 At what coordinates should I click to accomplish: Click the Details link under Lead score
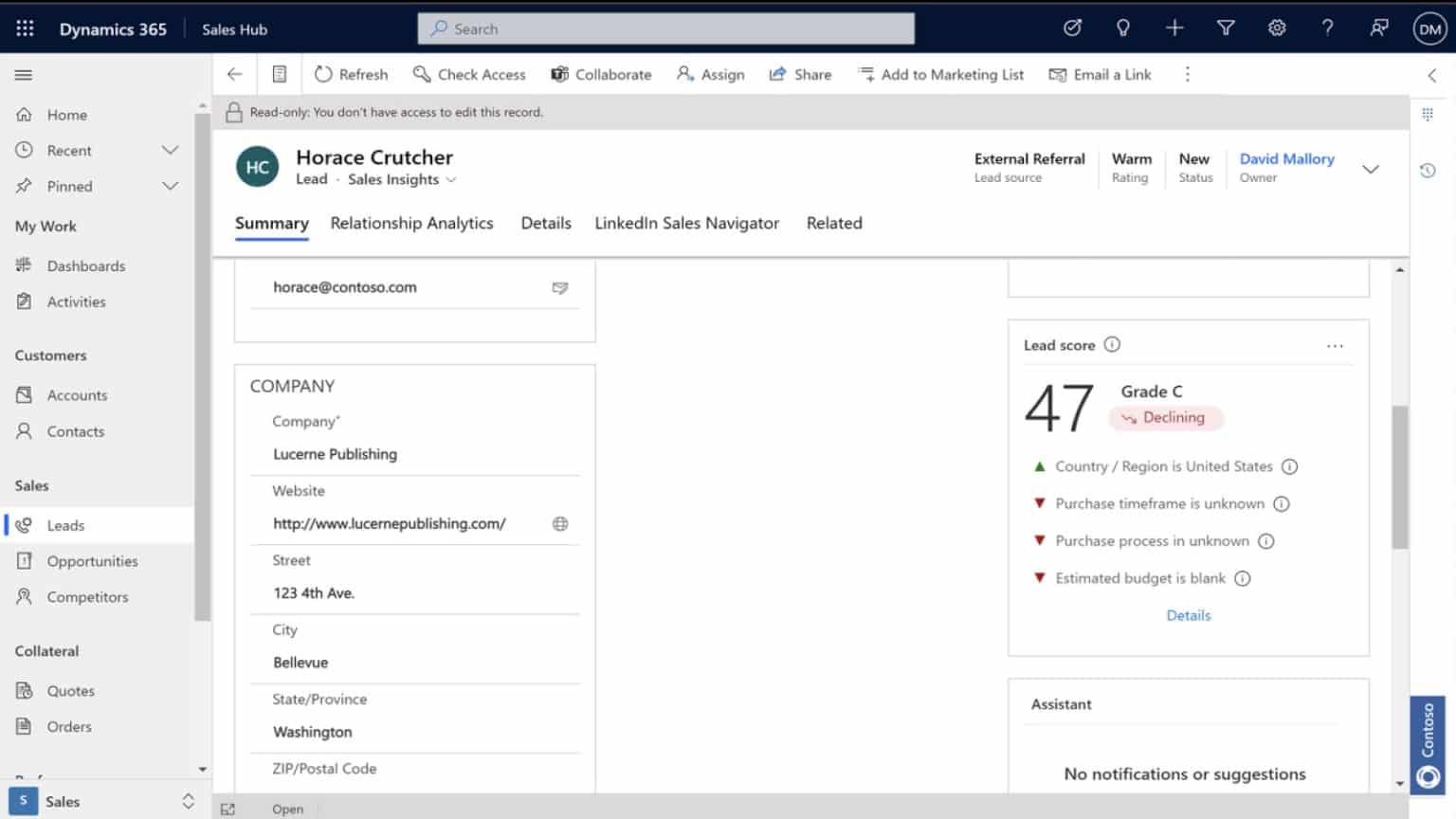[1188, 614]
